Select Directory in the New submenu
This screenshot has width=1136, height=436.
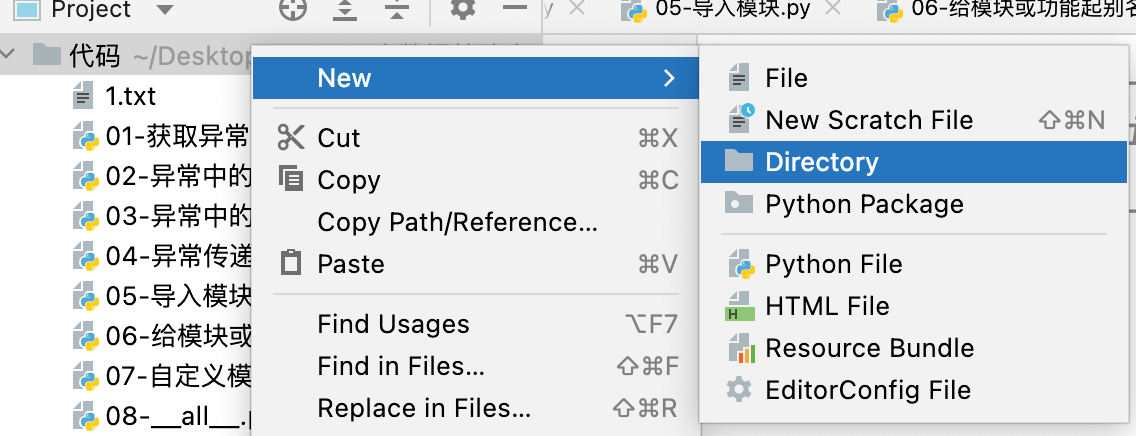(821, 162)
